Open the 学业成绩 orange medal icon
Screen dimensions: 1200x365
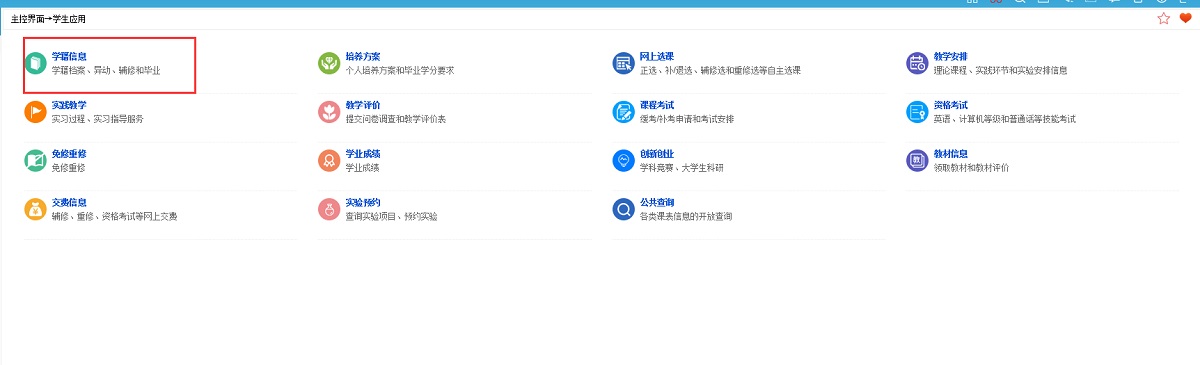[x=328, y=161]
